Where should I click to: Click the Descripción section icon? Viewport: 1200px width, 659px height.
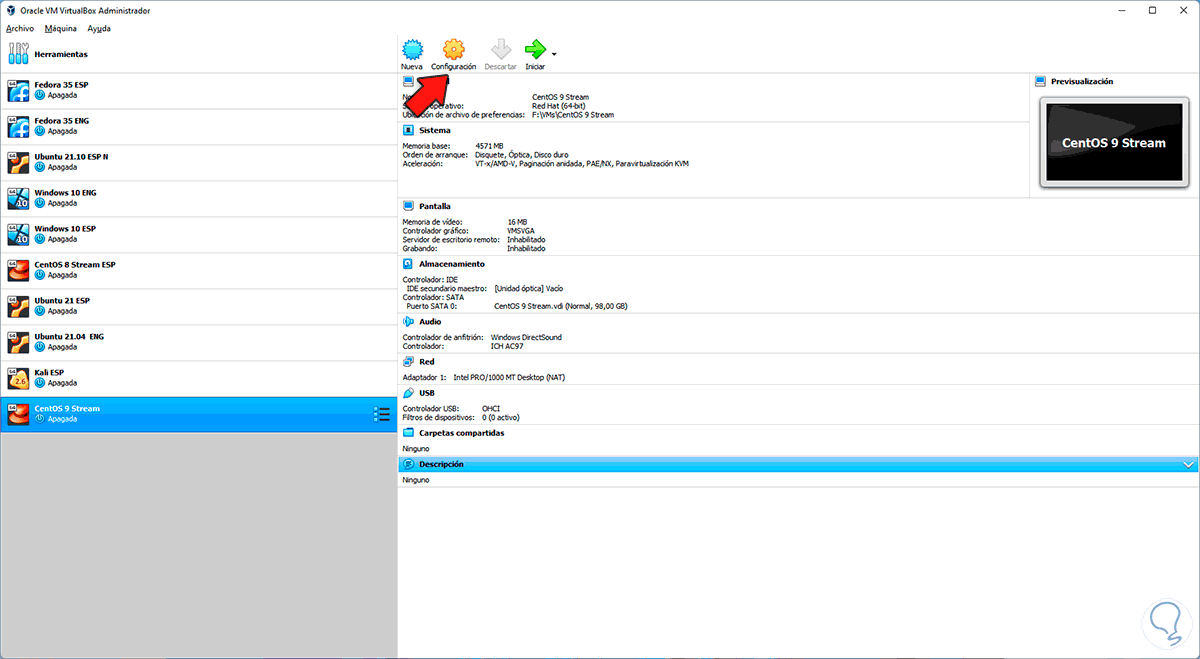[x=409, y=465]
